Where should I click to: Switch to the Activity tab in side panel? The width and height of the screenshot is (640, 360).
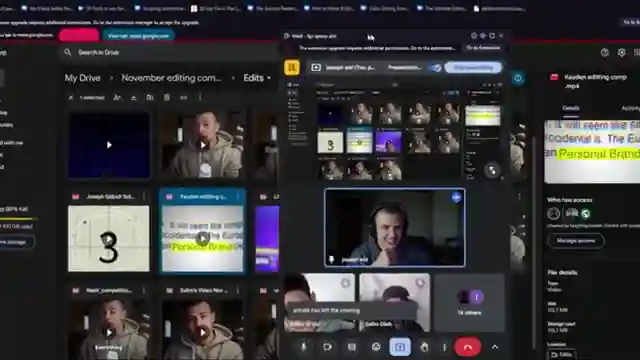tap(630, 108)
